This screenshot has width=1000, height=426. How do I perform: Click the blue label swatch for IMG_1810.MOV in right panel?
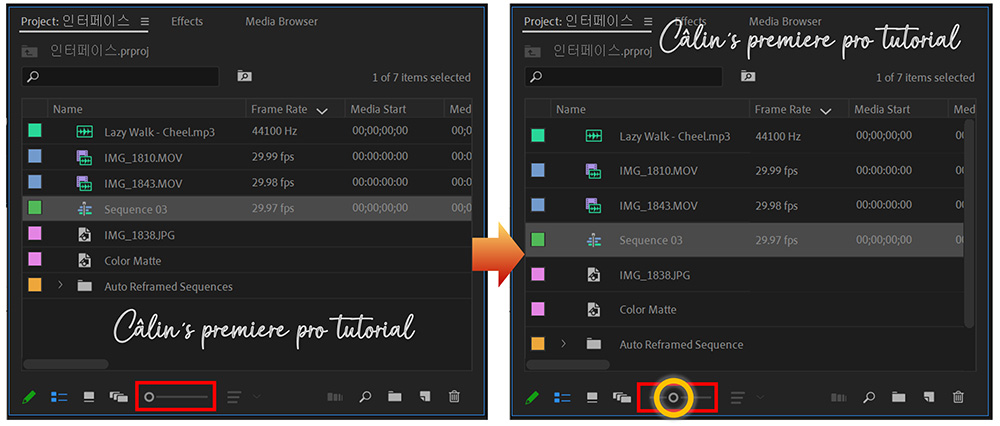point(538,170)
